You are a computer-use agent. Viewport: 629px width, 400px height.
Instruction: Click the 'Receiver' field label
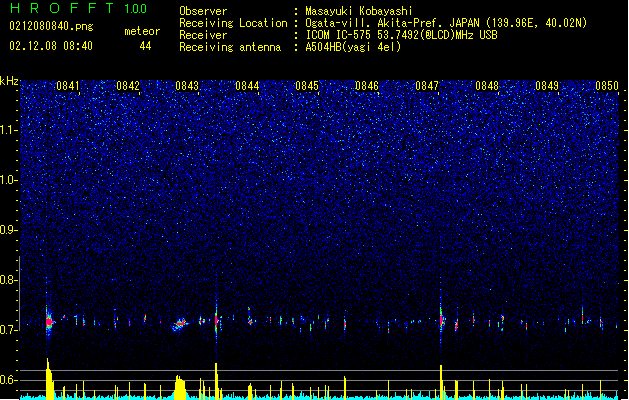(203, 35)
